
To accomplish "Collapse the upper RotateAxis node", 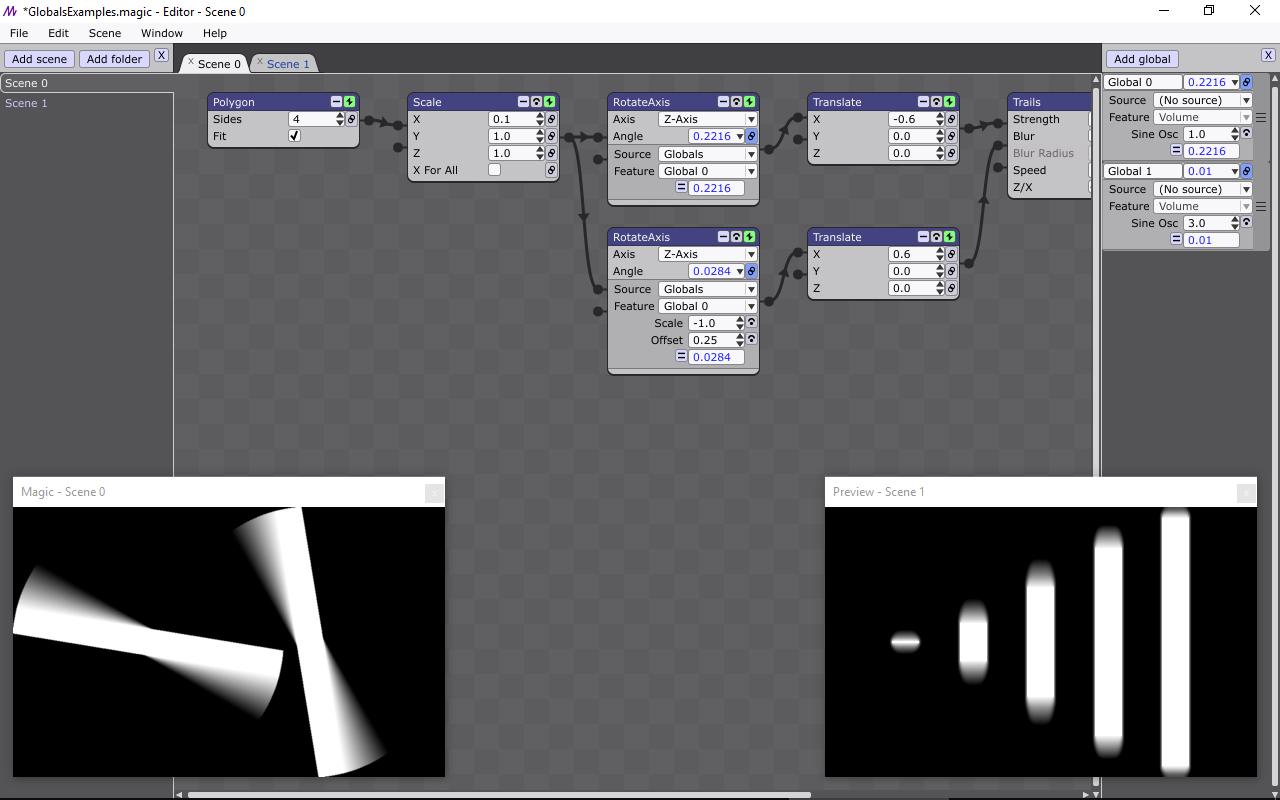I will tap(724, 102).
